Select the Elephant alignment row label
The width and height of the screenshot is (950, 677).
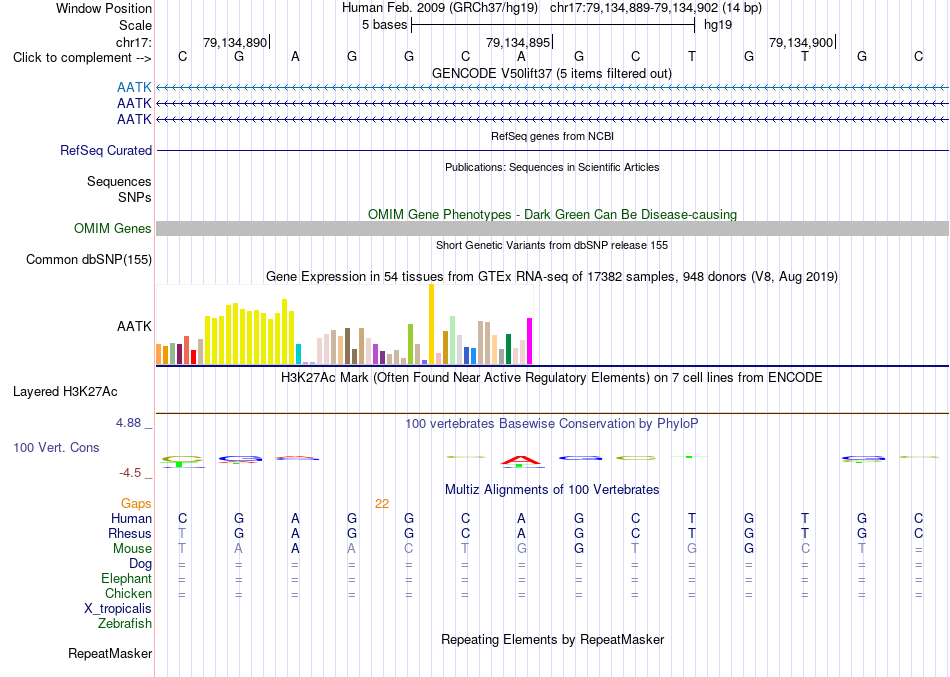click(x=126, y=579)
